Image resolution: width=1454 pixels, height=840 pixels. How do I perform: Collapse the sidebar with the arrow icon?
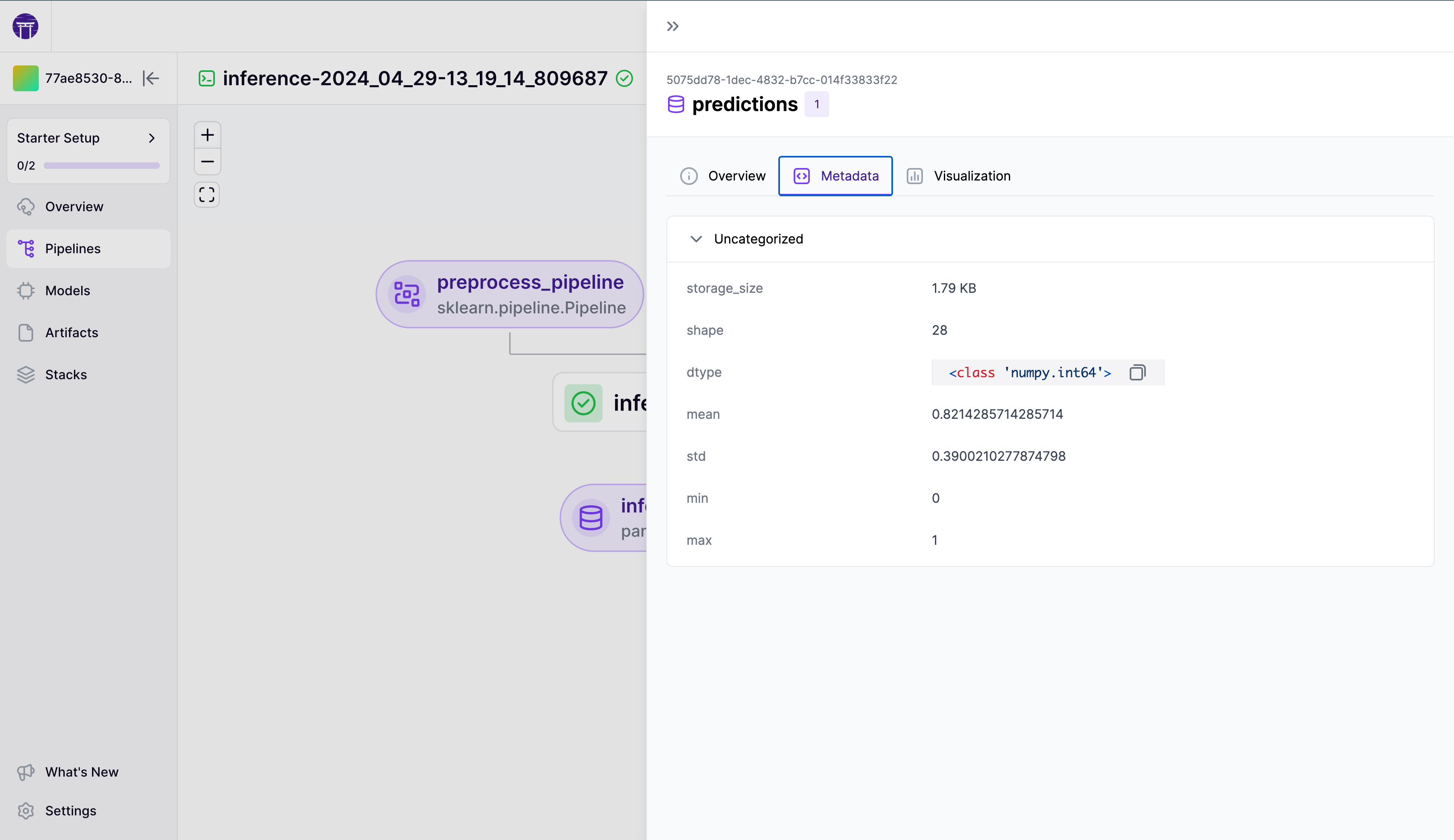(x=151, y=78)
